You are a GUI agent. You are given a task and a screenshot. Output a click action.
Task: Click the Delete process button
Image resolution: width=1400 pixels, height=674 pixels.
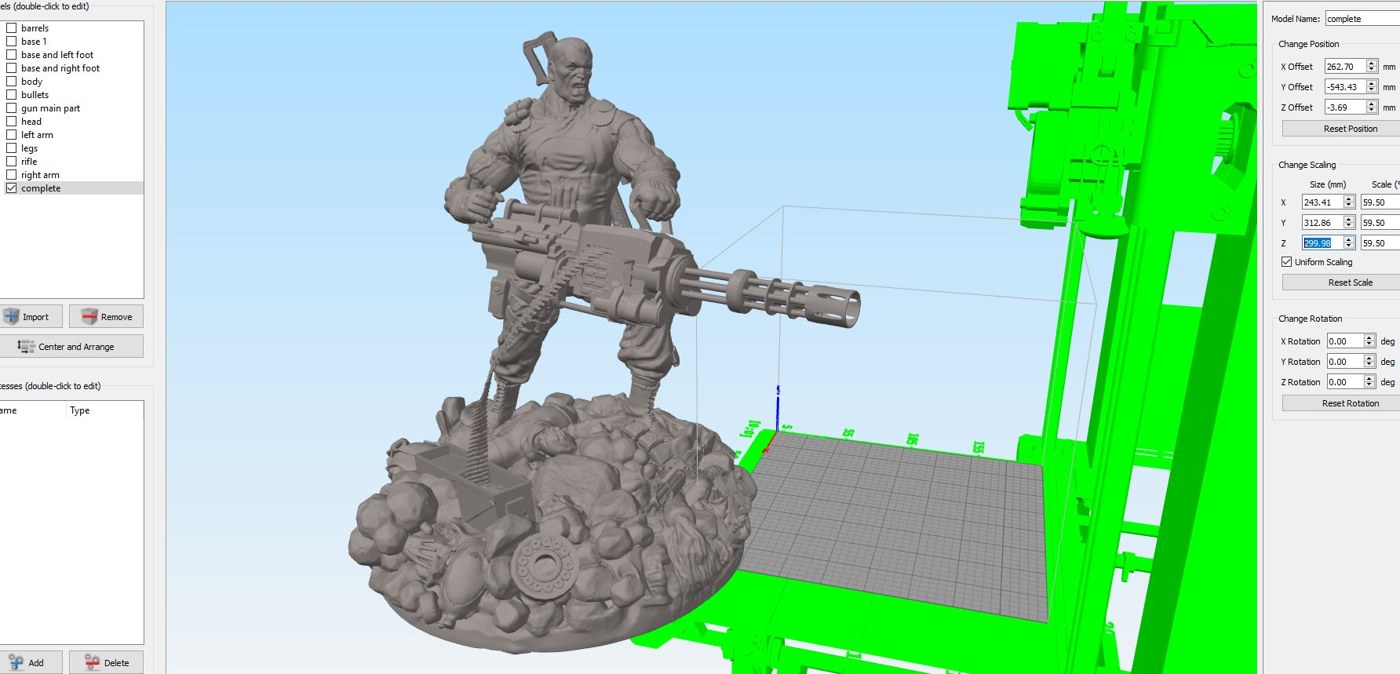pos(106,662)
